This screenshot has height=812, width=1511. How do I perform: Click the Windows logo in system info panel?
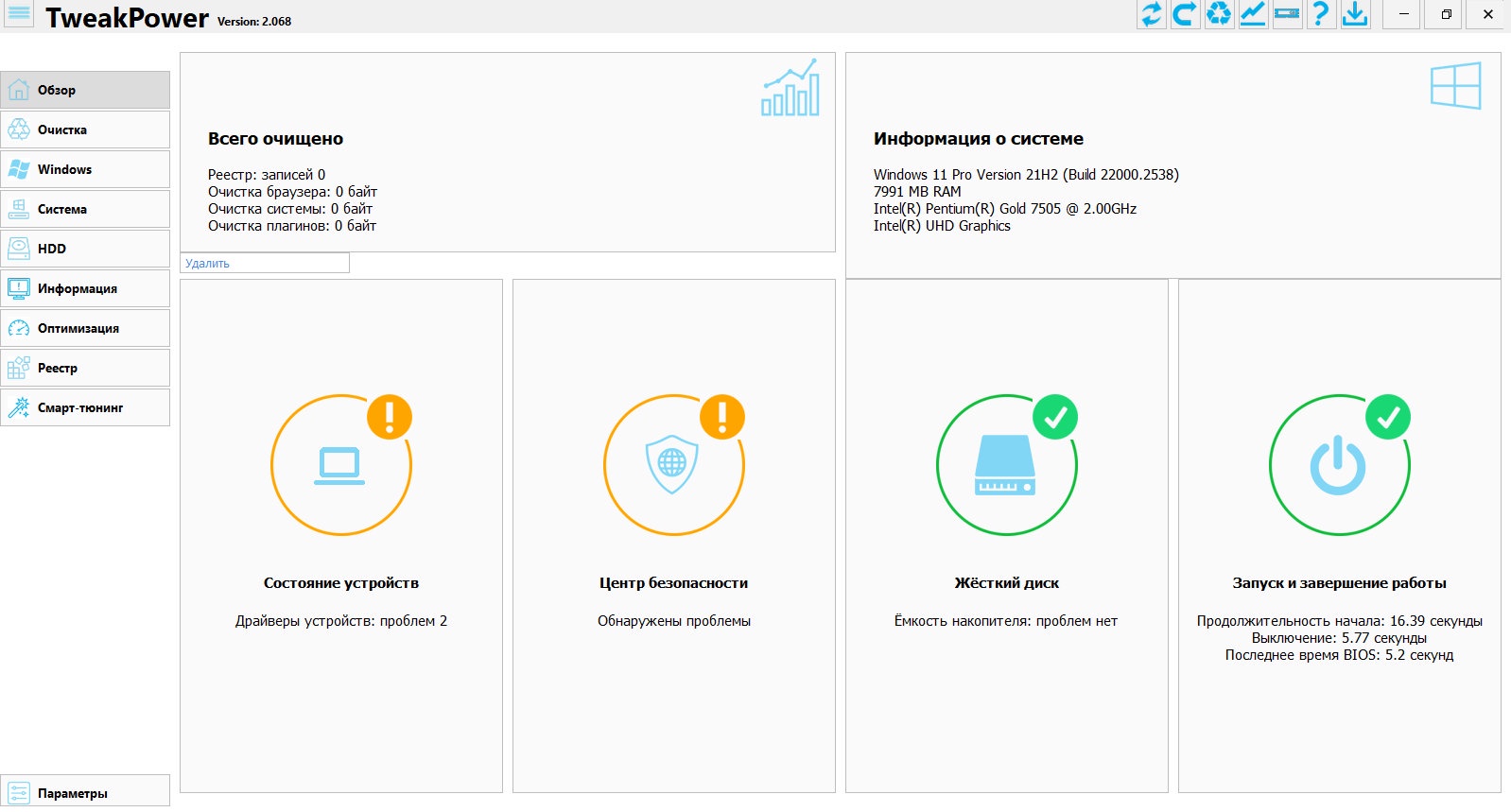[x=1456, y=86]
